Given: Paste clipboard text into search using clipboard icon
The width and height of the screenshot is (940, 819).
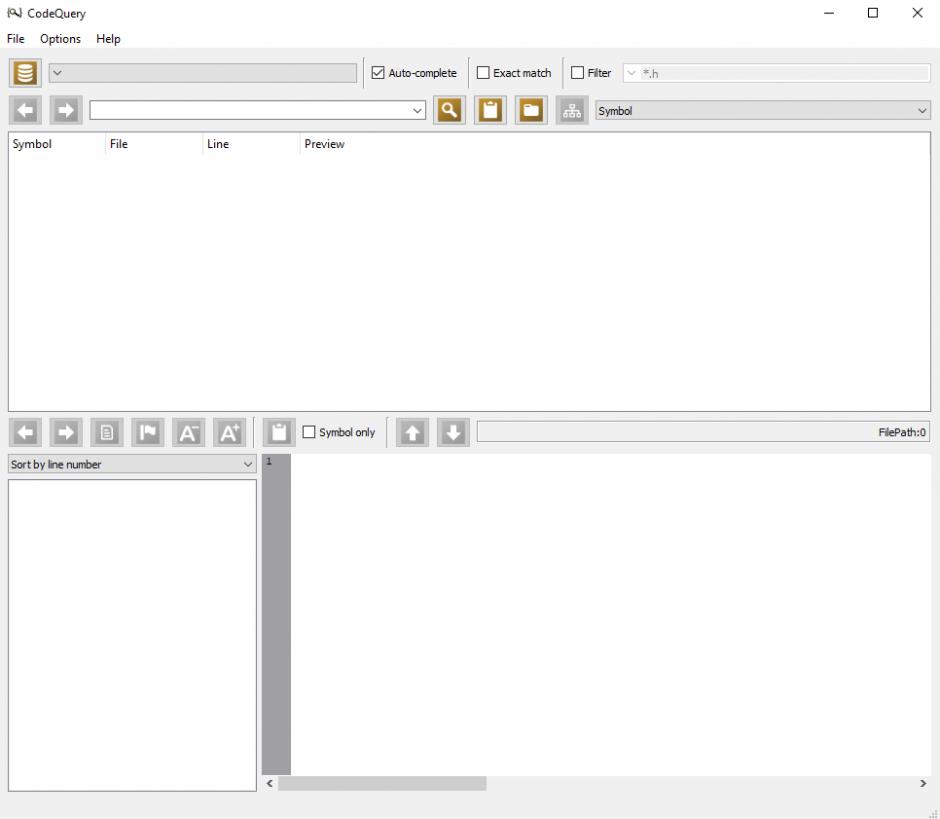Looking at the screenshot, I should [x=490, y=110].
